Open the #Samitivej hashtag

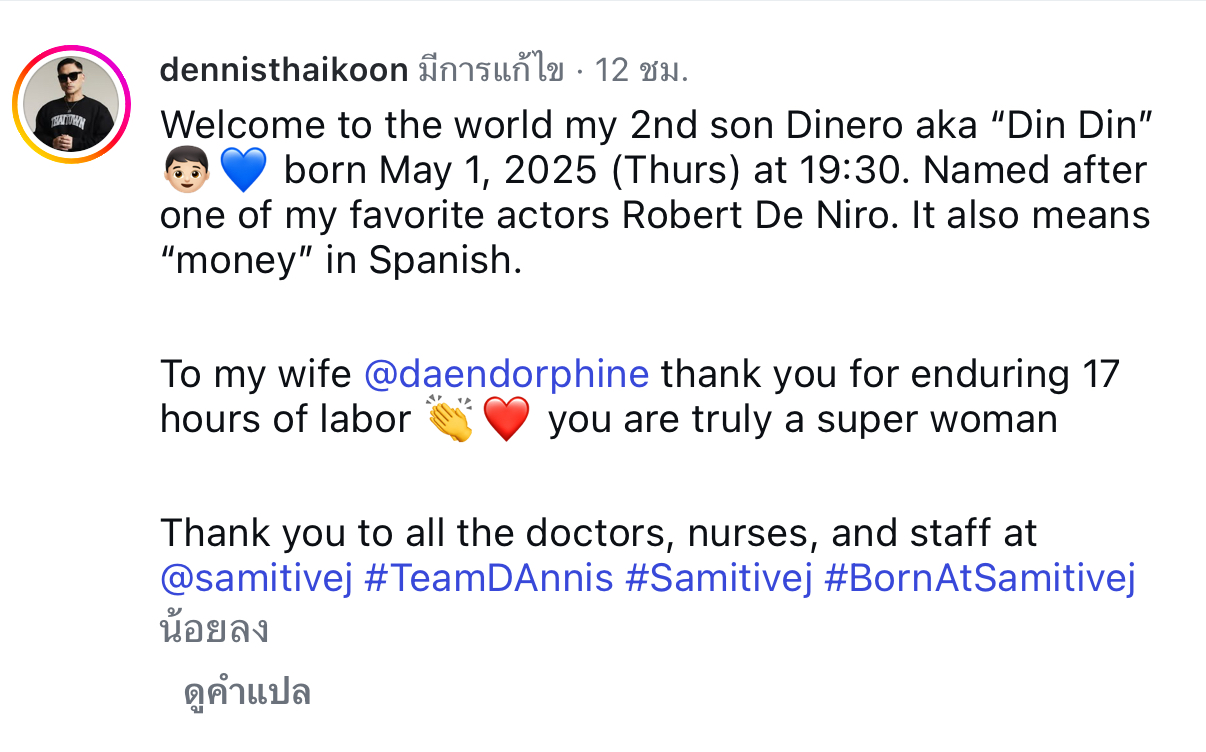(718, 580)
